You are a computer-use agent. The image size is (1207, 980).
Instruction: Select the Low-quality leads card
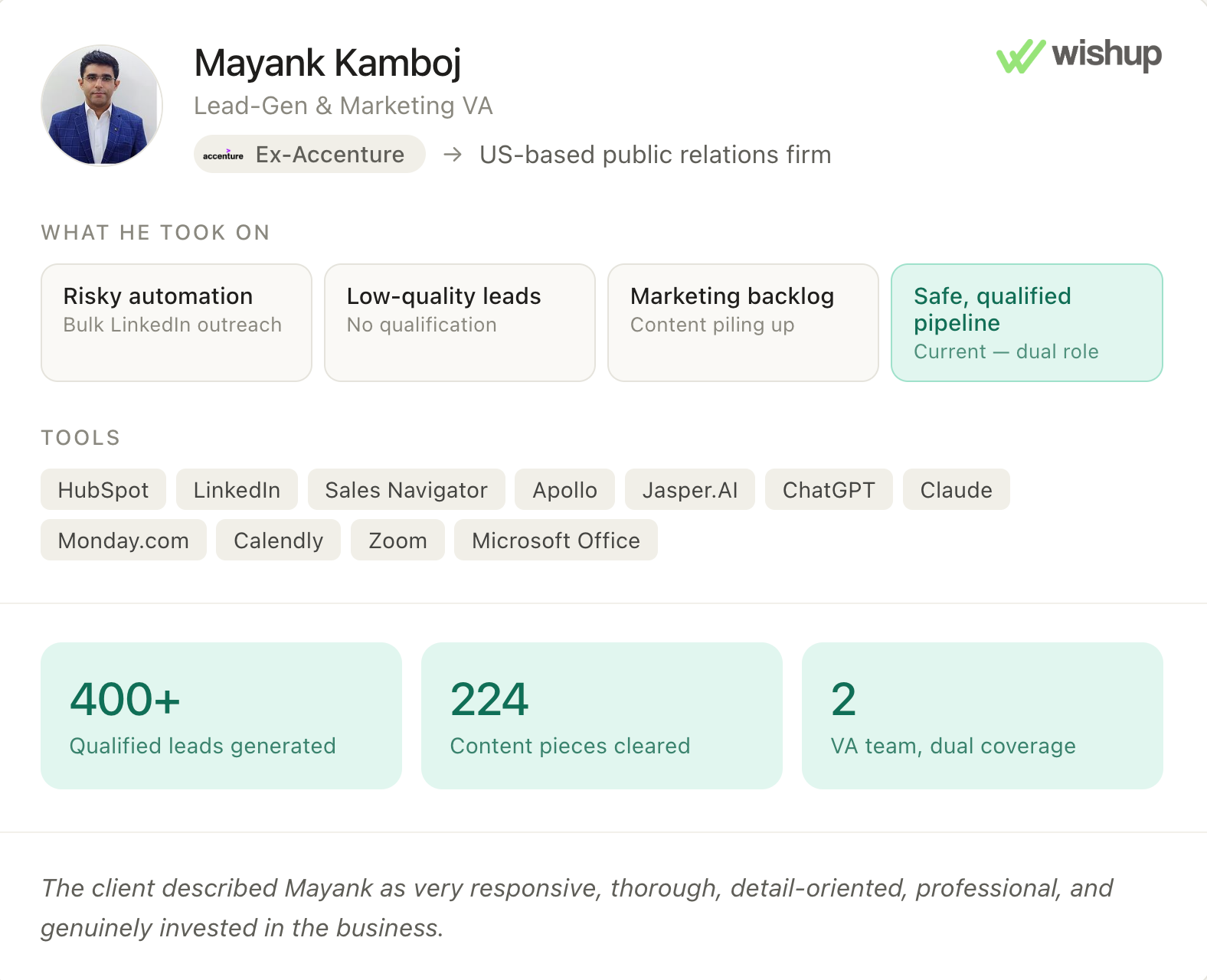(460, 322)
